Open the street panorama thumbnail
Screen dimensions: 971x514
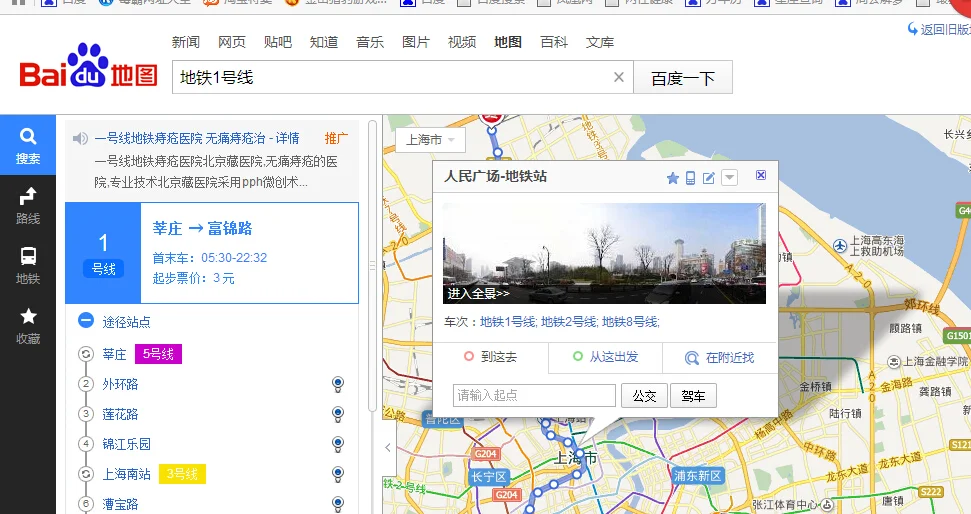point(604,253)
